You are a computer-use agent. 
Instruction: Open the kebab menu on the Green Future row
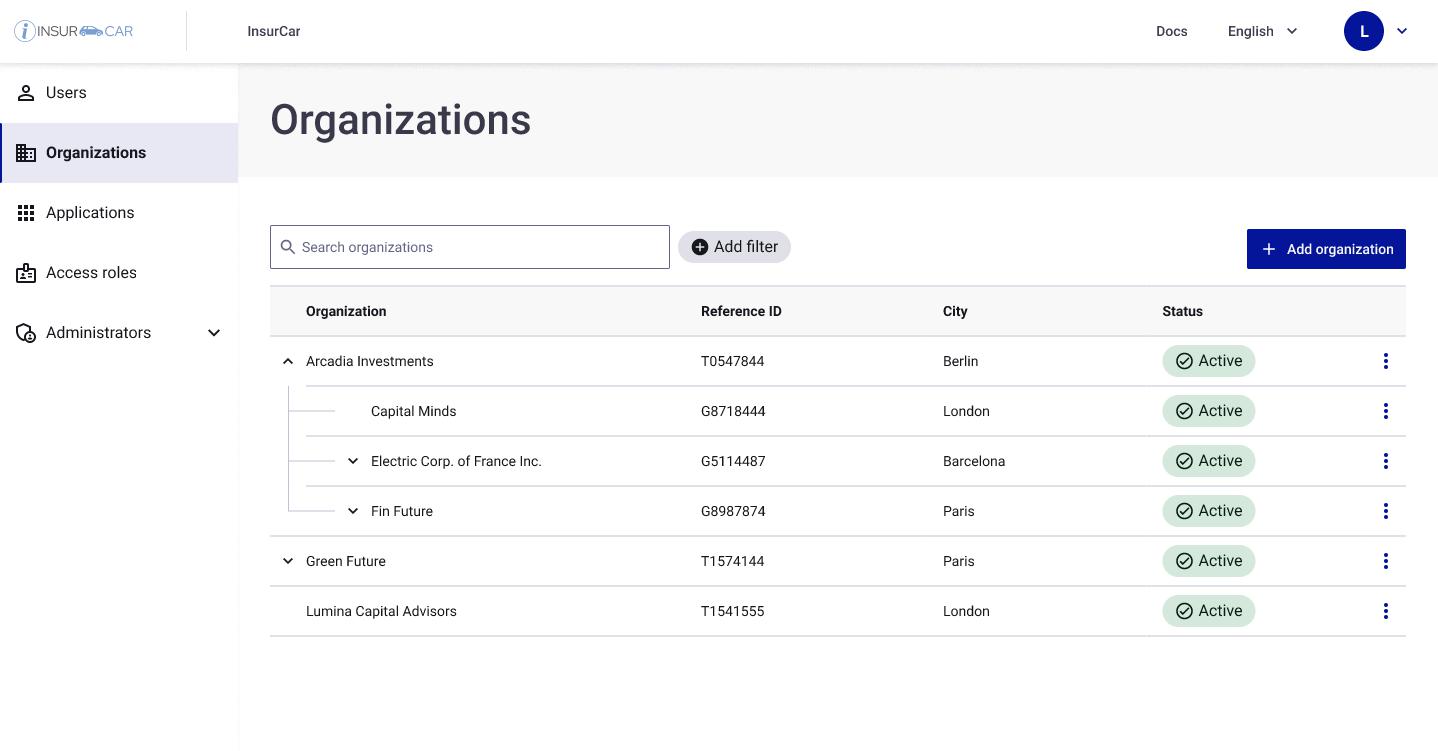pyautogui.click(x=1386, y=561)
